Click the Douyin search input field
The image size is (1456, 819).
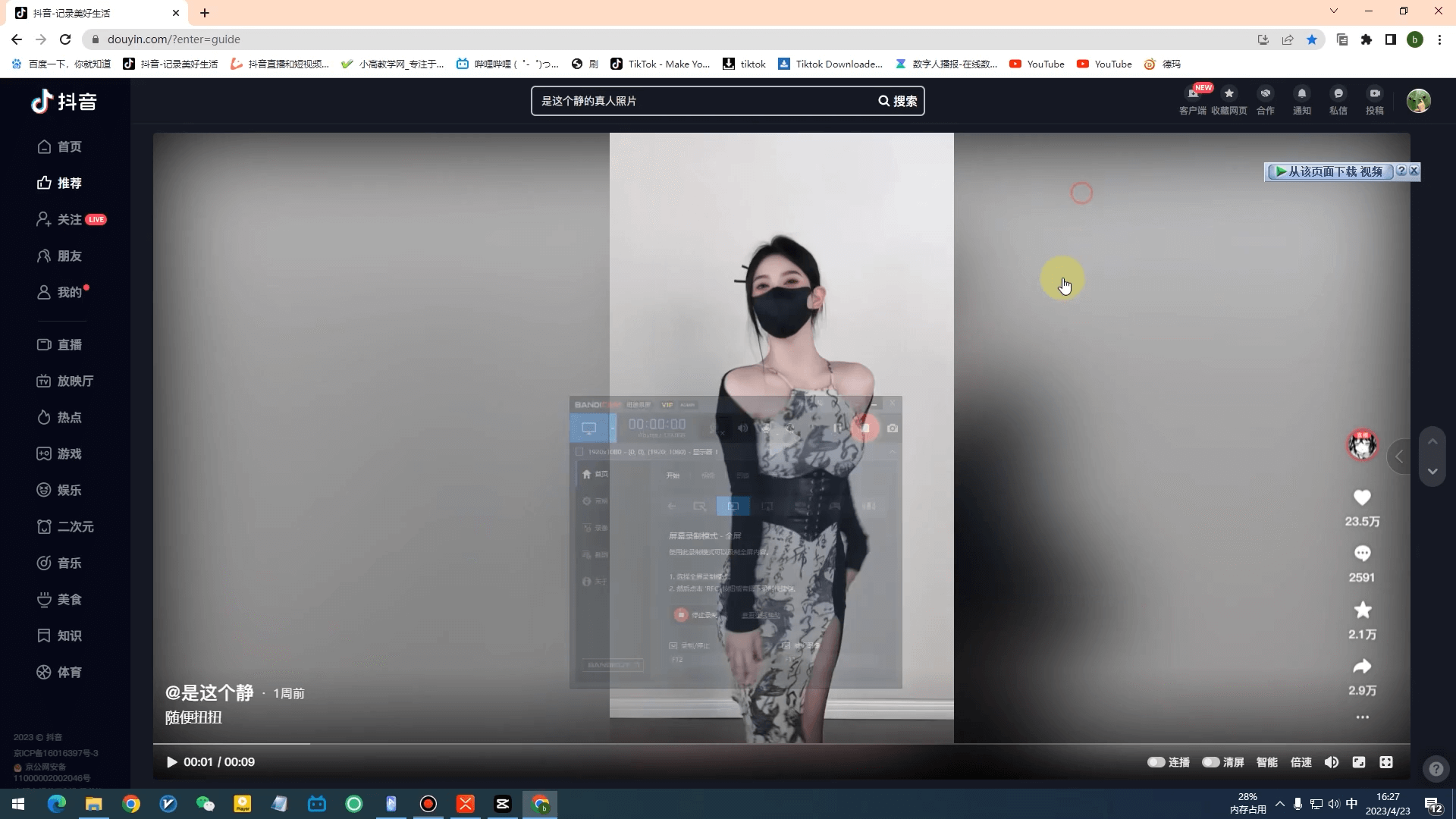click(703, 101)
